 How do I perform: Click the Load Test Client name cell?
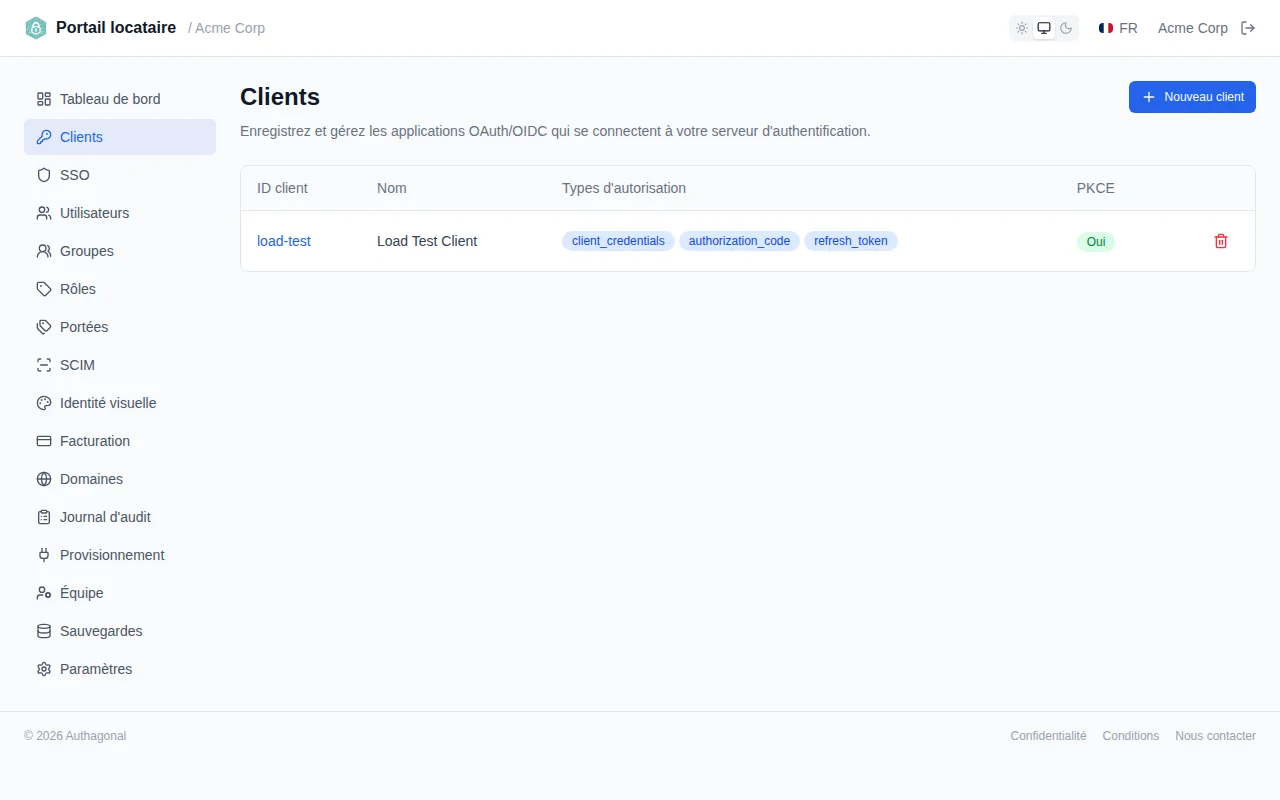tap(427, 241)
